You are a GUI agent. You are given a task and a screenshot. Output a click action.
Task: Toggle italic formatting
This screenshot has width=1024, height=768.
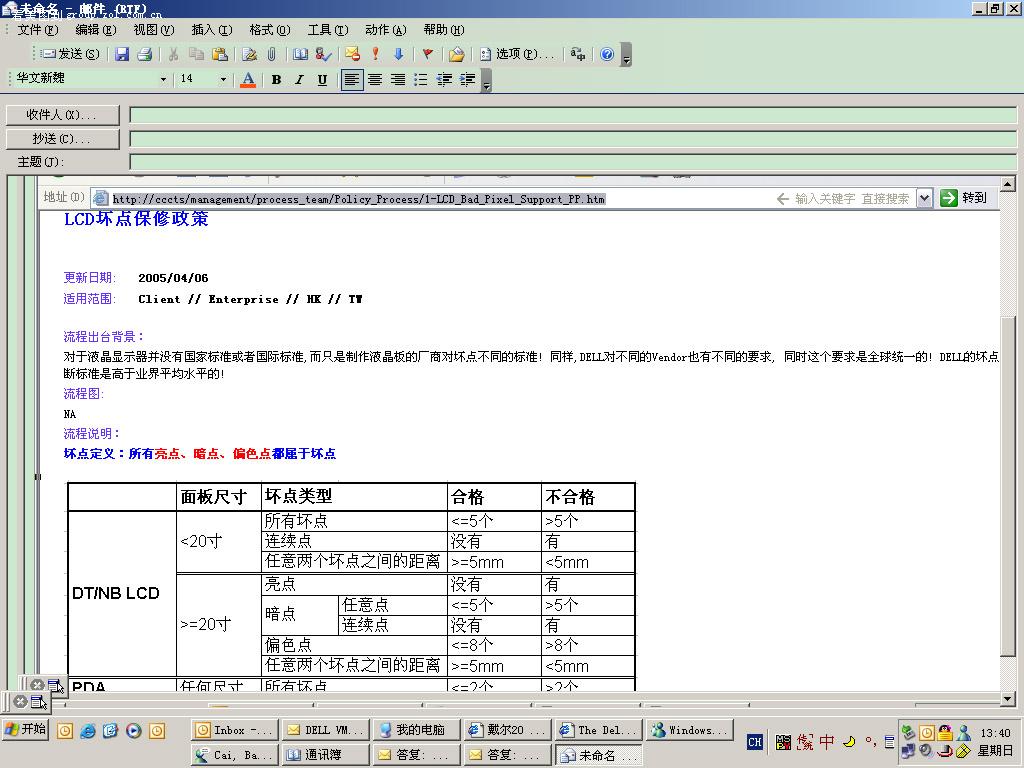[299, 80]
